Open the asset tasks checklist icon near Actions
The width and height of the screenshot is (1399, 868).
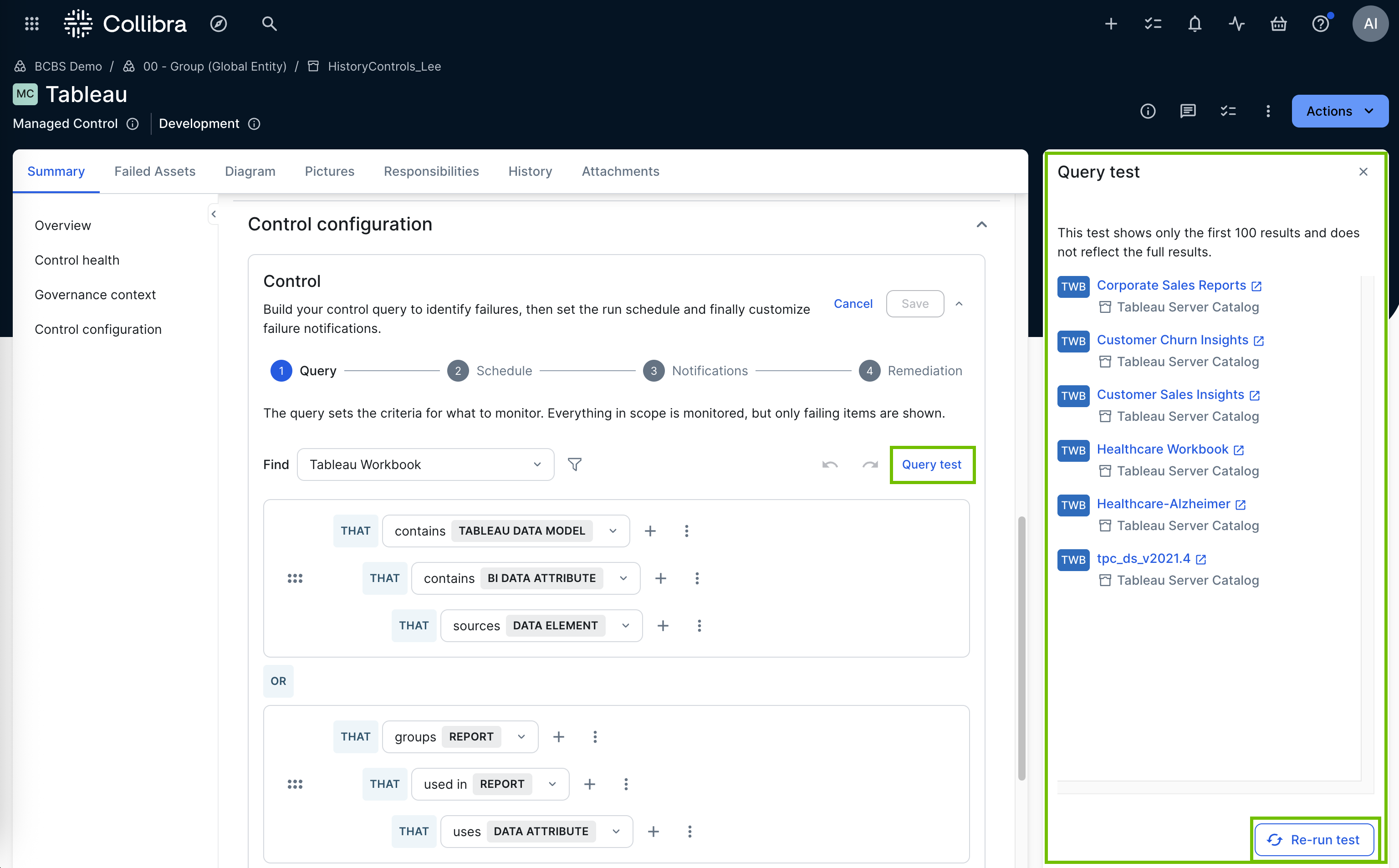1228,111
